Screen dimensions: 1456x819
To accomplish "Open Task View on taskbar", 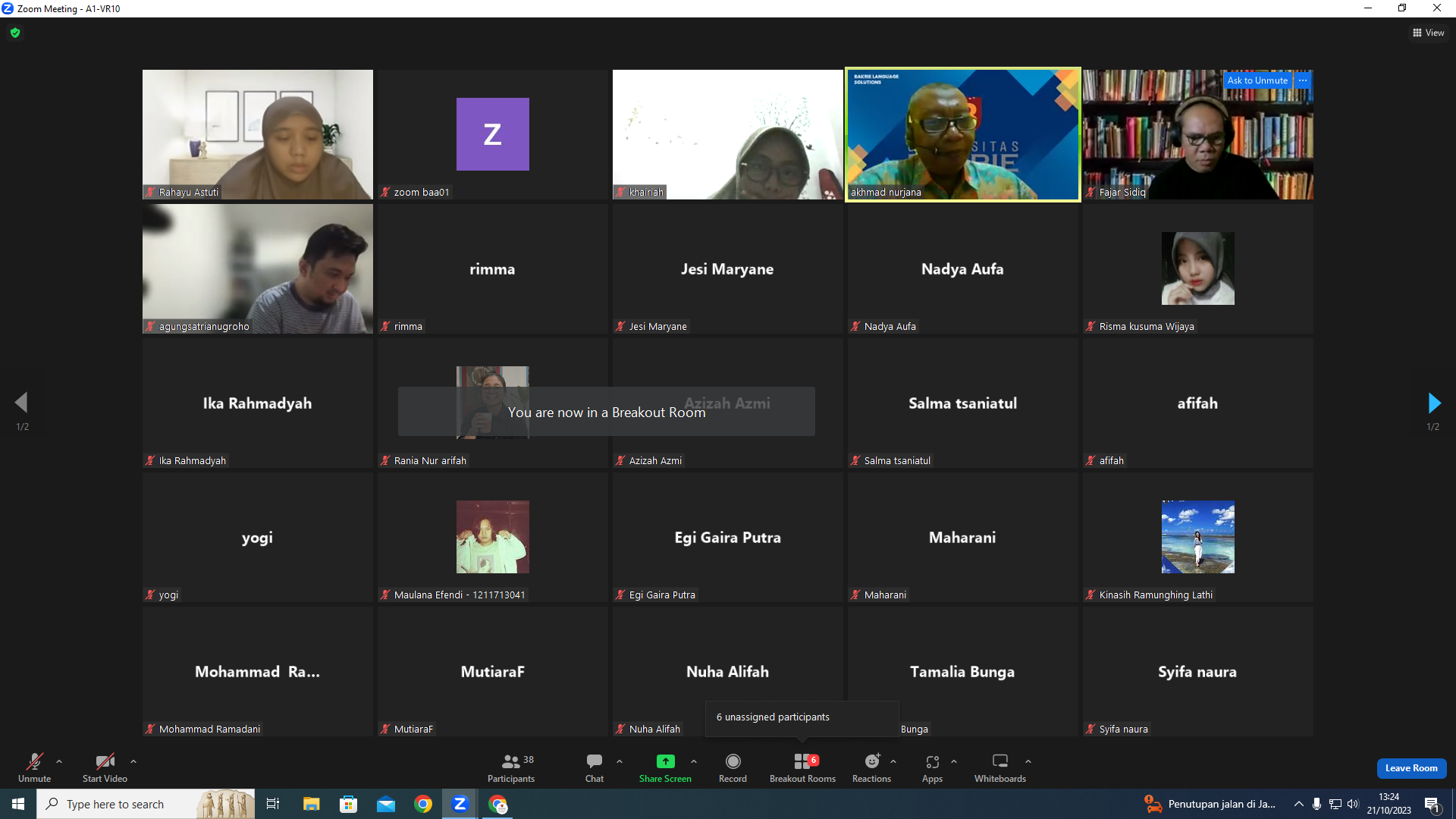I will click(273, 804).
